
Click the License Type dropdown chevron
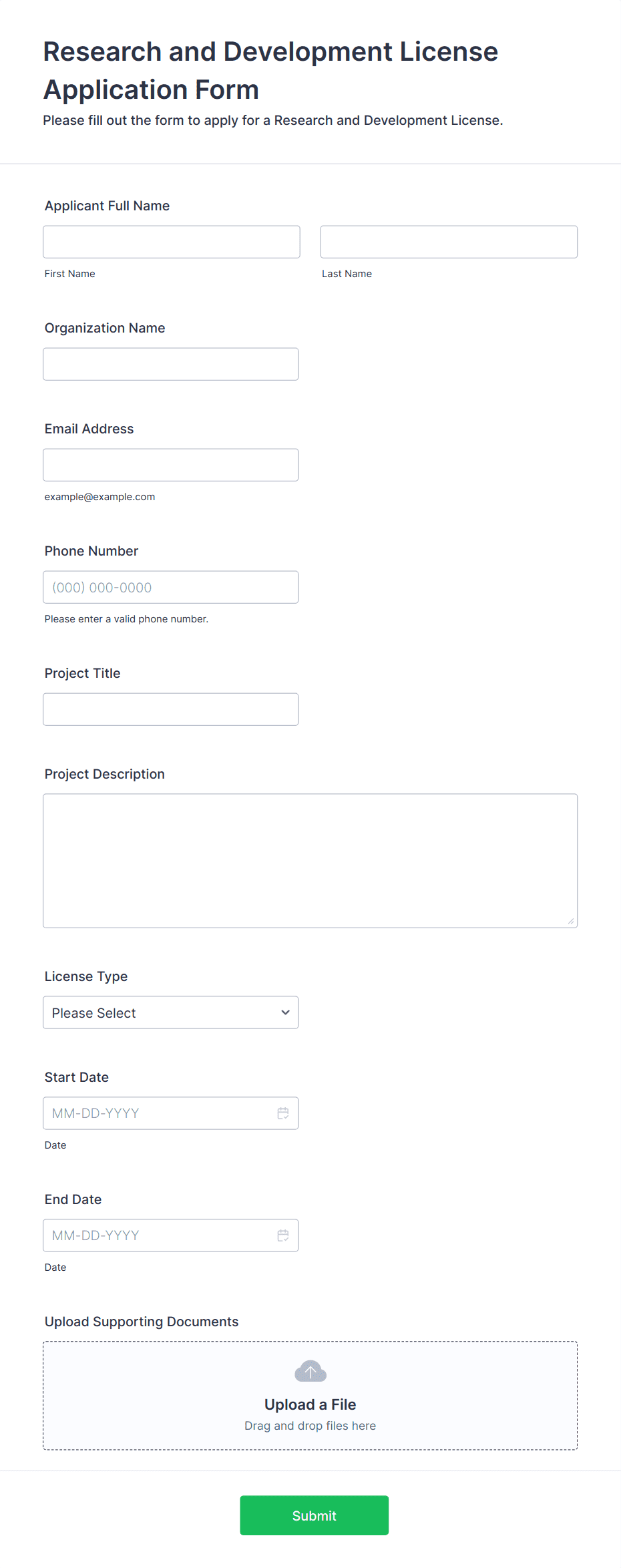click(286, 1012)
